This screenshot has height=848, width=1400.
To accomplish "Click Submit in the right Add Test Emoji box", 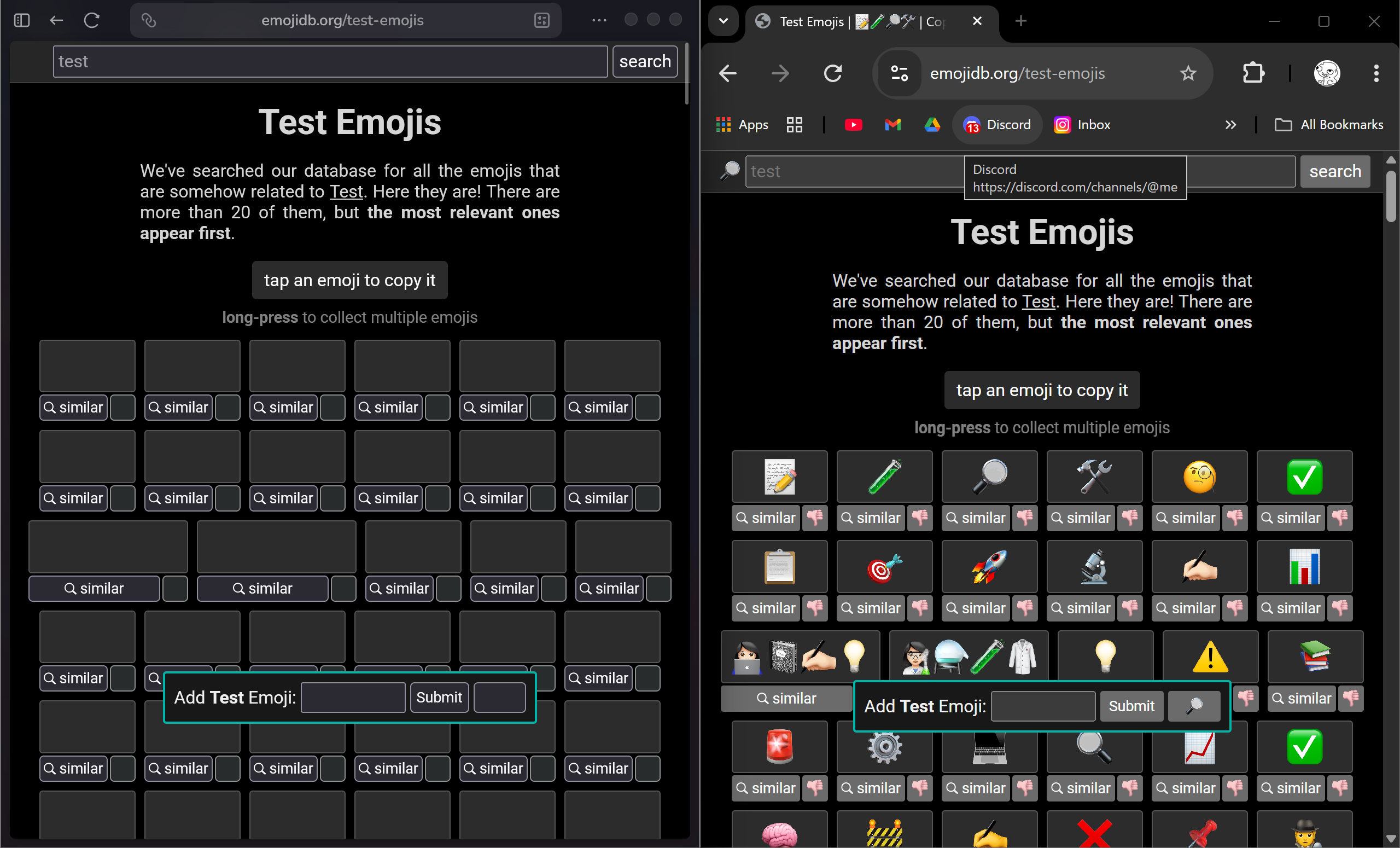I will [1131, 706].
